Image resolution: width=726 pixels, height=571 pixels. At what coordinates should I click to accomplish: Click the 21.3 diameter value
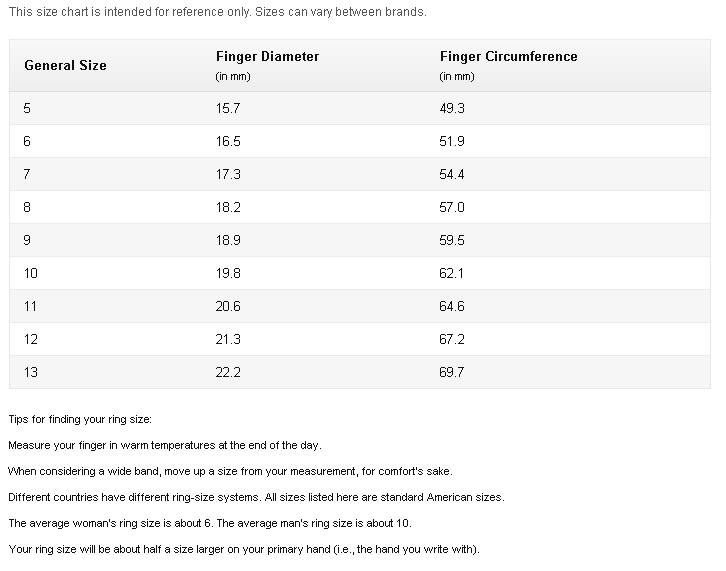click(228, 339)
